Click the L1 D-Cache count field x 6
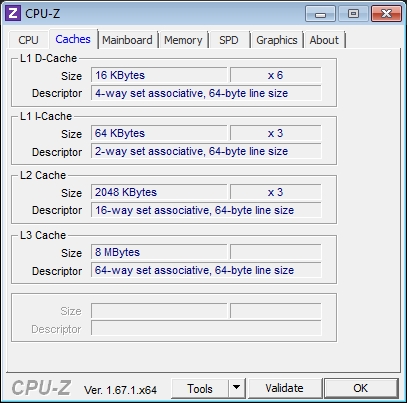The width and height of the screenshot is (407, 403). (x=275, y=75)
